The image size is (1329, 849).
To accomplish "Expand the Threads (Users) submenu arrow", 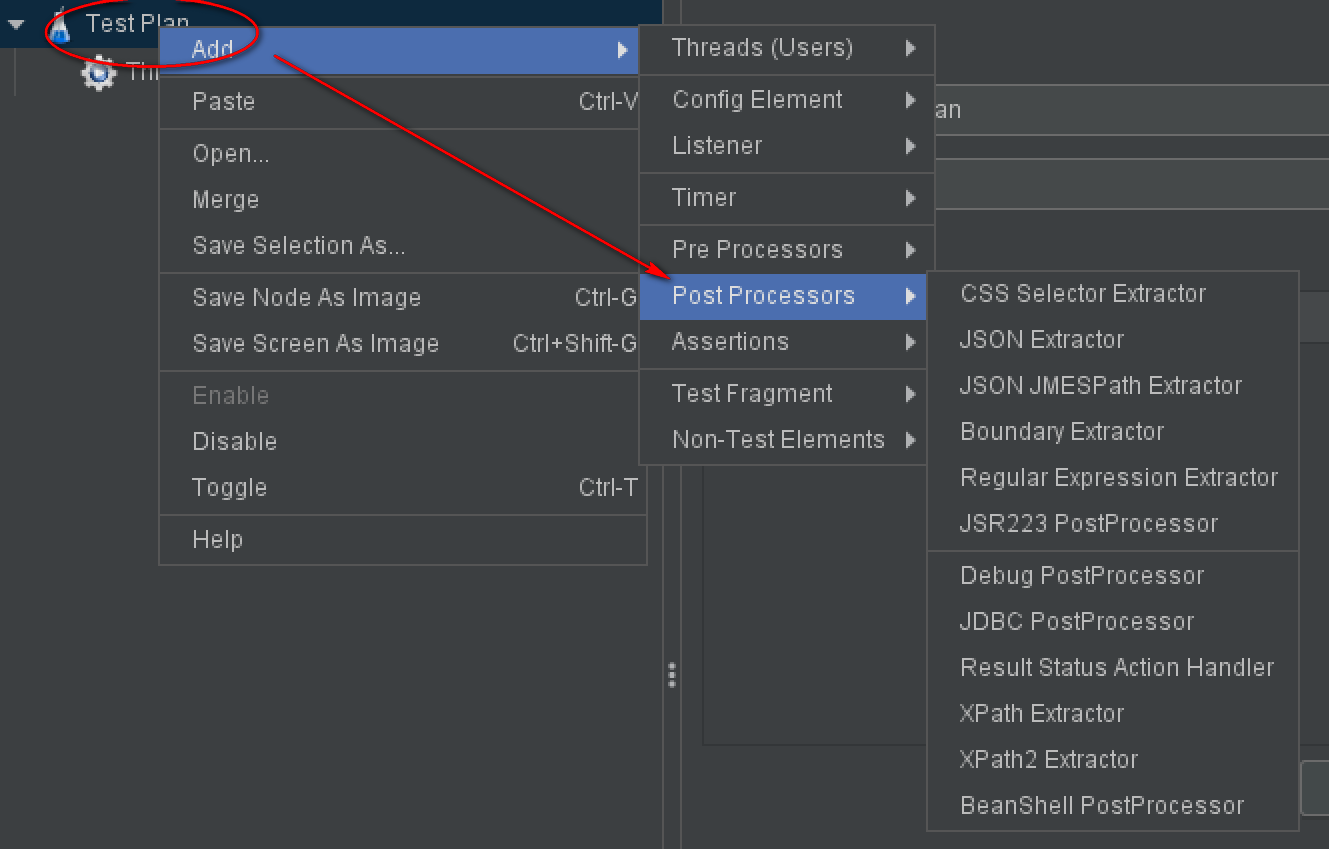I will [910, 48].
